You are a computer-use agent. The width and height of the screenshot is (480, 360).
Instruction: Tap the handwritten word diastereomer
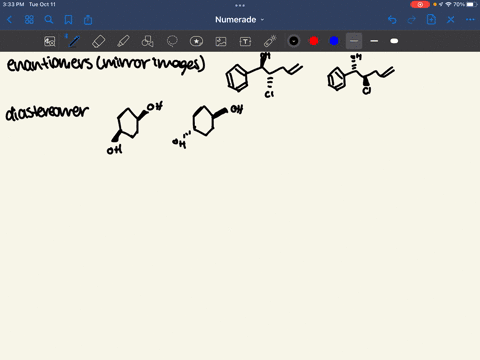coord(47,112)
